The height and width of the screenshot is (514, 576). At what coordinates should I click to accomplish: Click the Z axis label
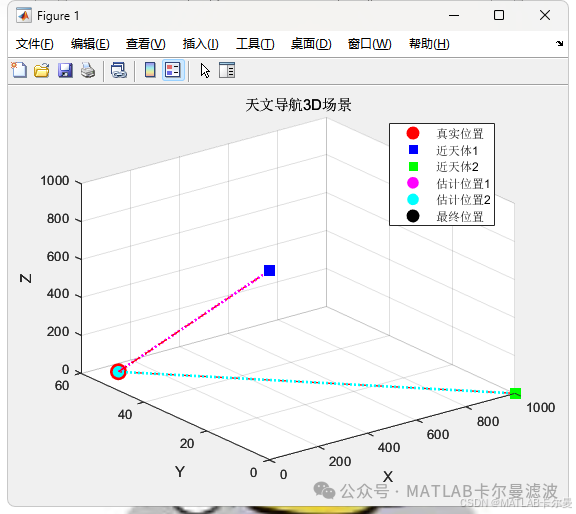pyautogui.click(x=25, y=278)
